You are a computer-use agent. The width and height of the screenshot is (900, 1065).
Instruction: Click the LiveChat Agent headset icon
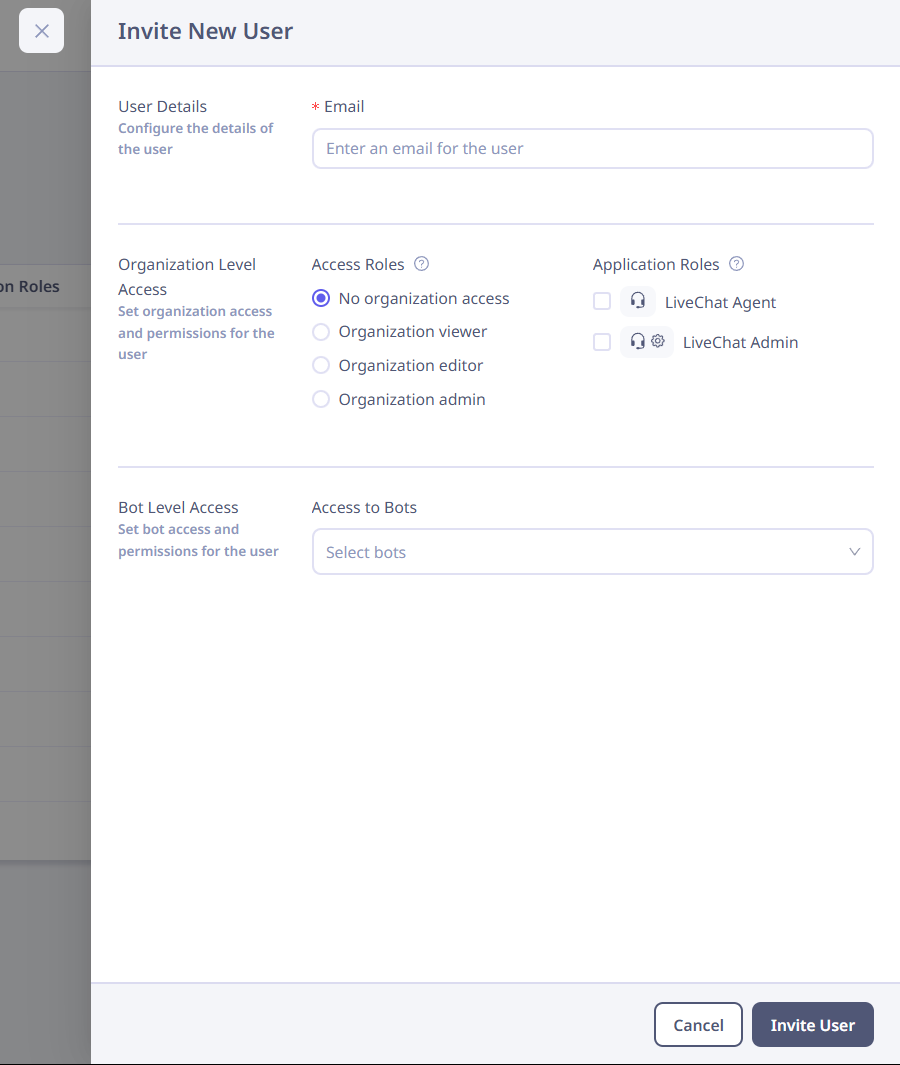pos(638,301)
